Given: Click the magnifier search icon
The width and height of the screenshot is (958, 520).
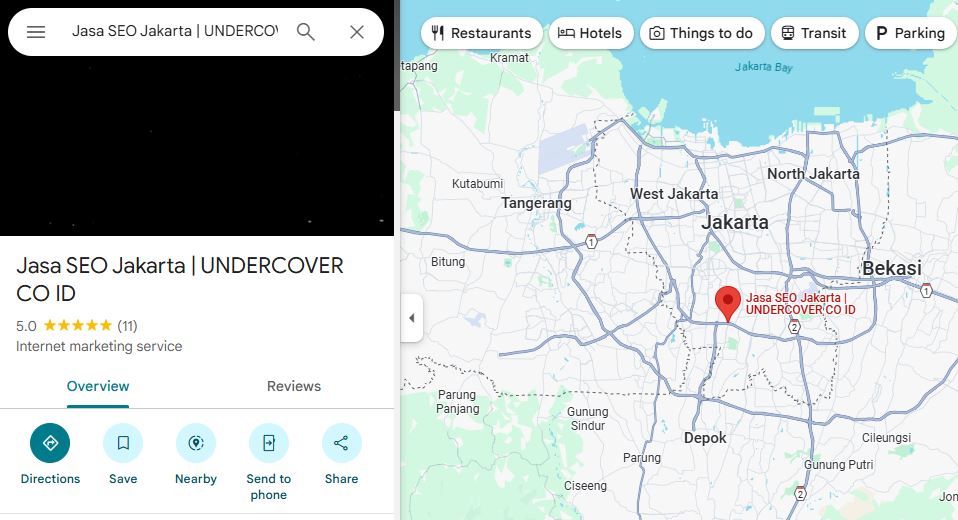Looking at the screenshot, I should (305, 32).
